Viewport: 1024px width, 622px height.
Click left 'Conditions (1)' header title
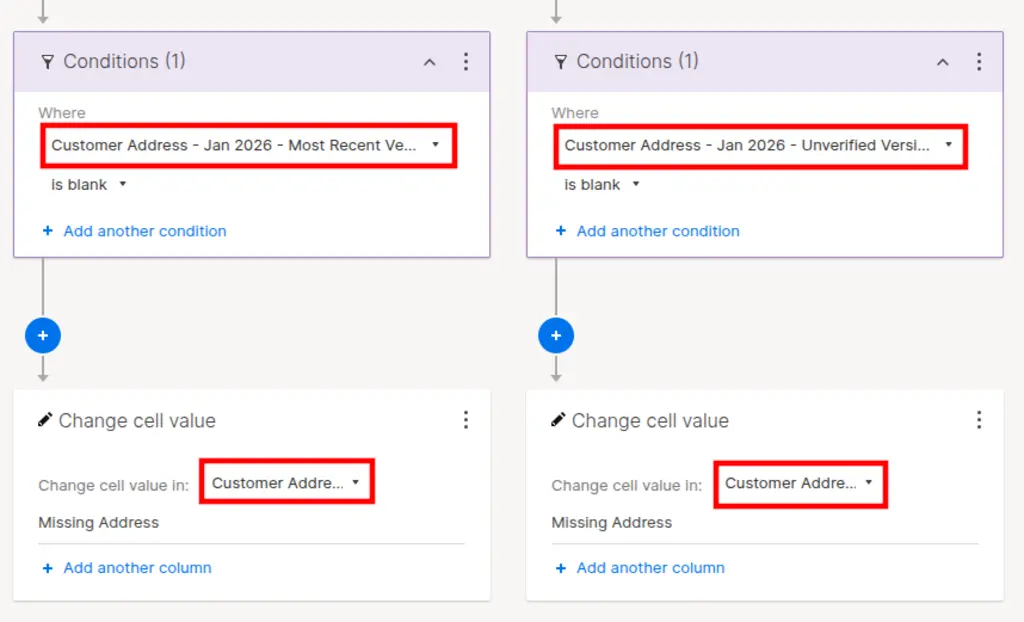pyautogui.click(x=124, y=61)
